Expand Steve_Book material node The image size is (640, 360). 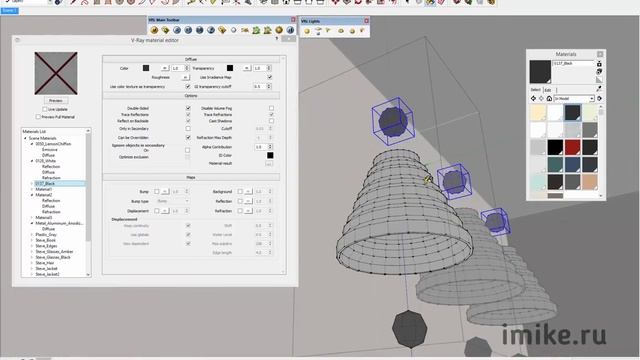[x=32, y=240]
